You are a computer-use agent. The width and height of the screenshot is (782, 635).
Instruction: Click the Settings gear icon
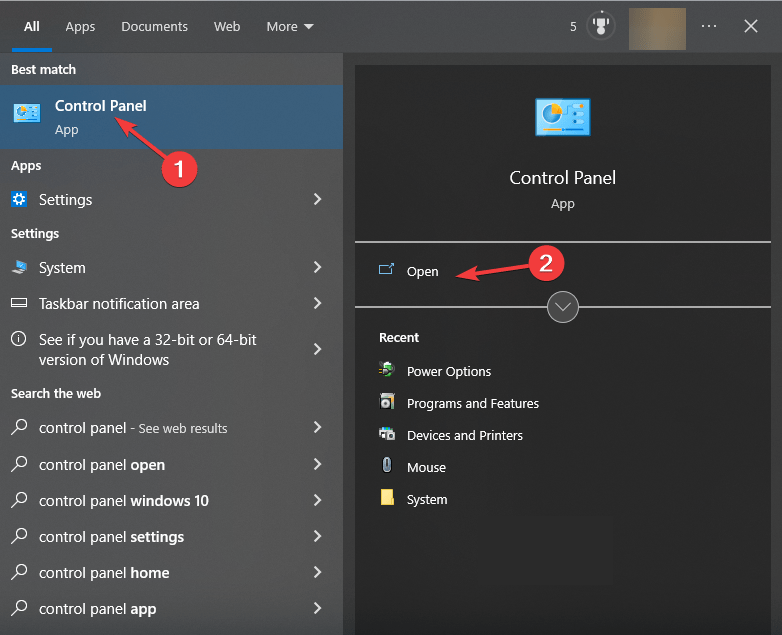pos(19,199)
